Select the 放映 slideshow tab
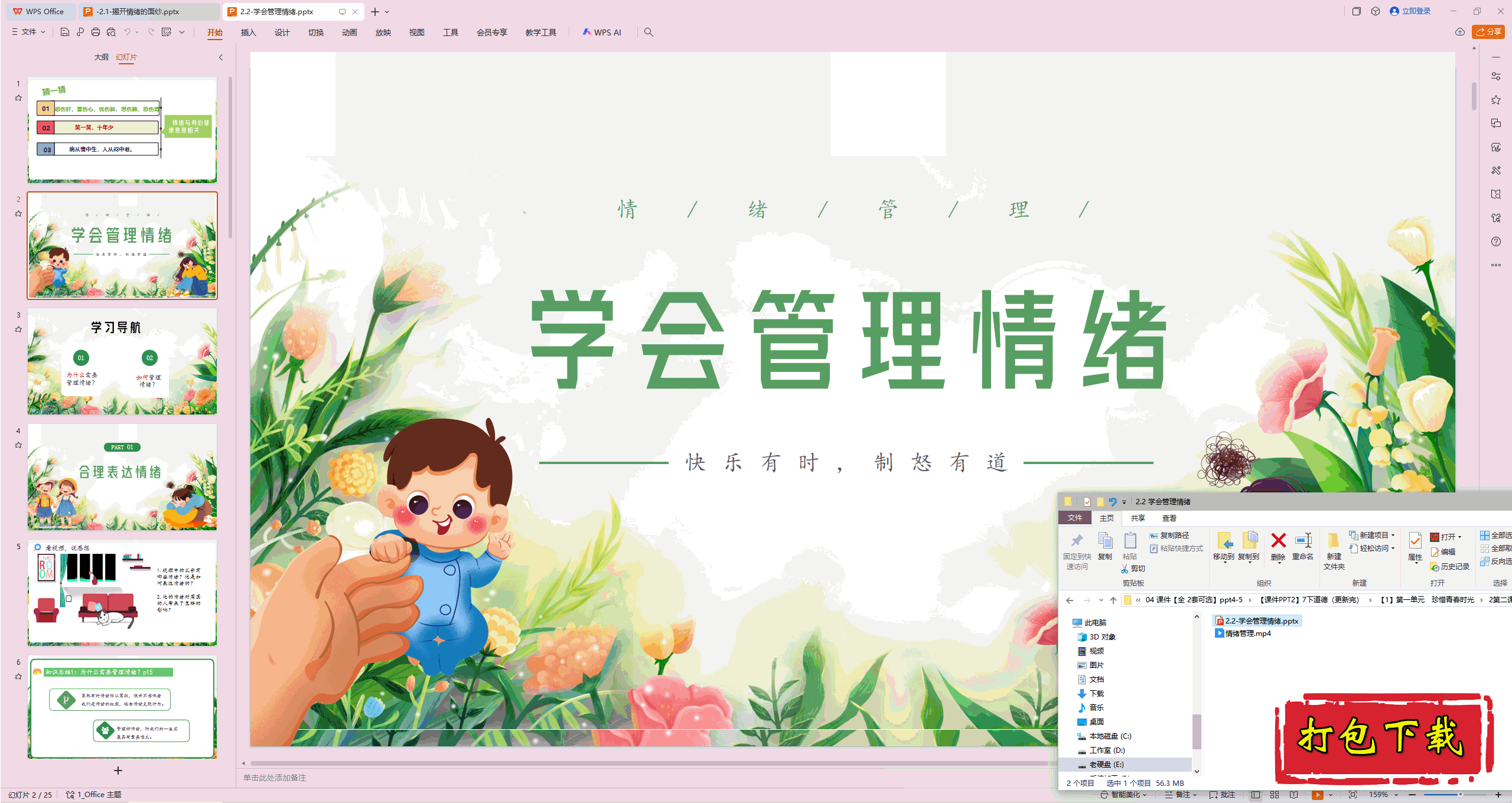 tap(383, 32)
